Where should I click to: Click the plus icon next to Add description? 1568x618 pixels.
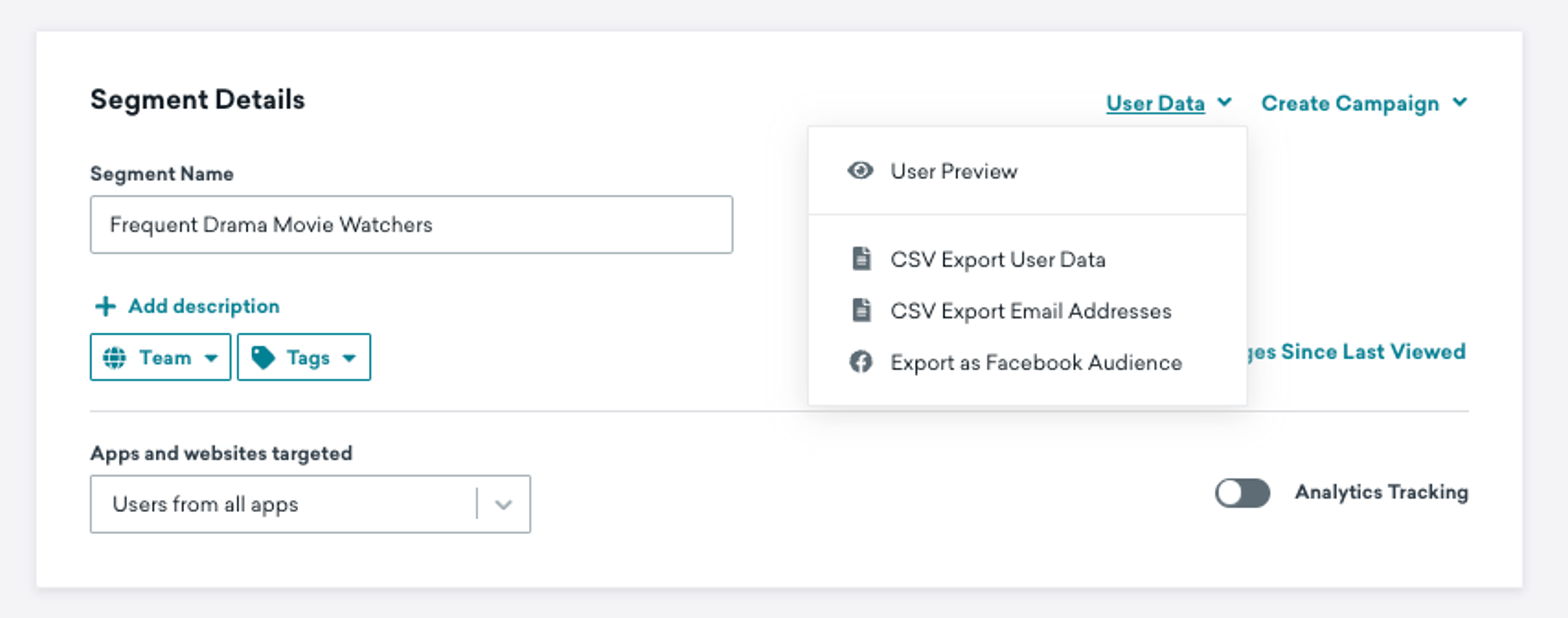pyautogui.click(x=105, y=306)
